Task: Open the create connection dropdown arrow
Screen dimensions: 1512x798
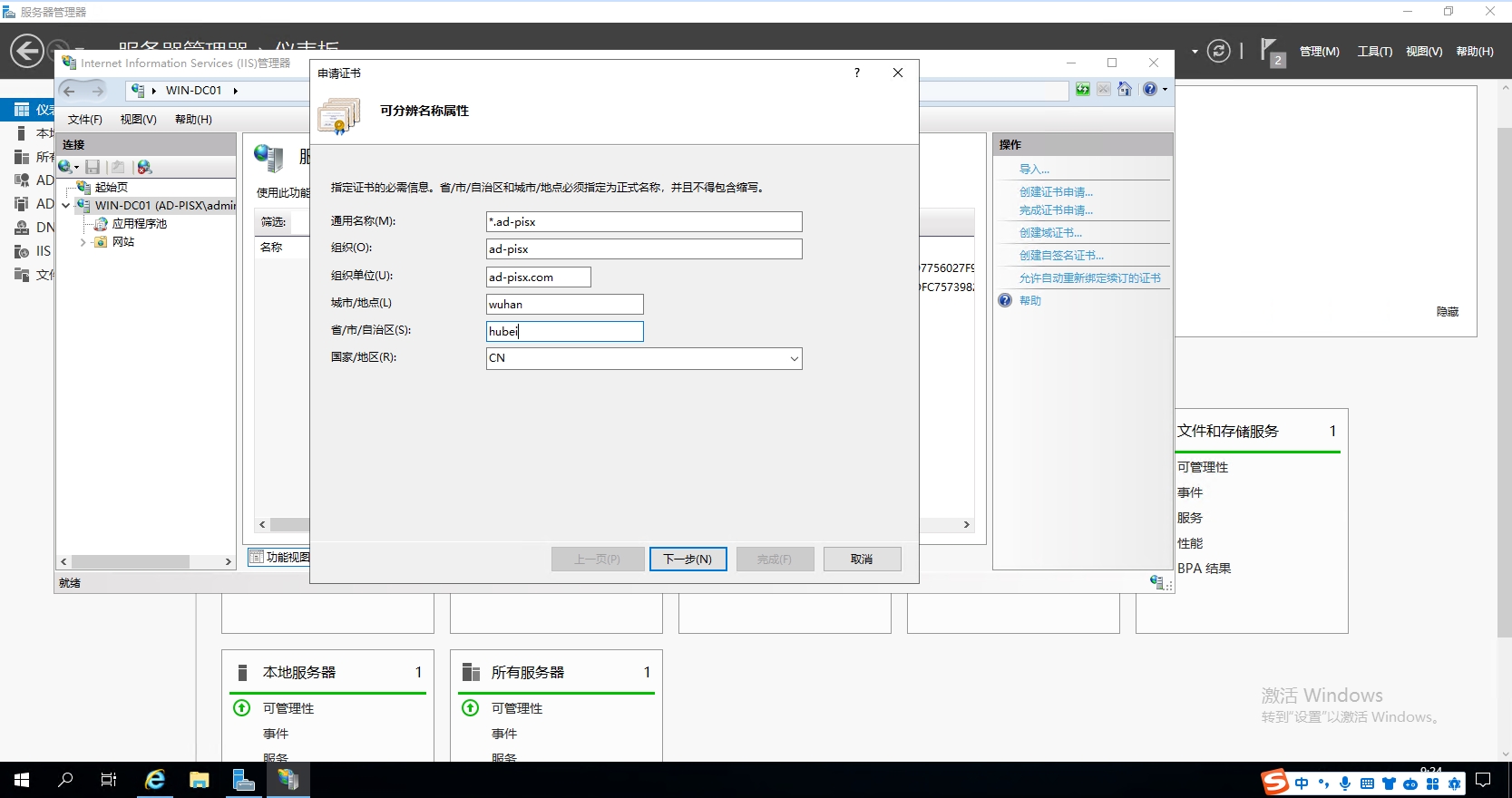Action: [x=77, y=167]
